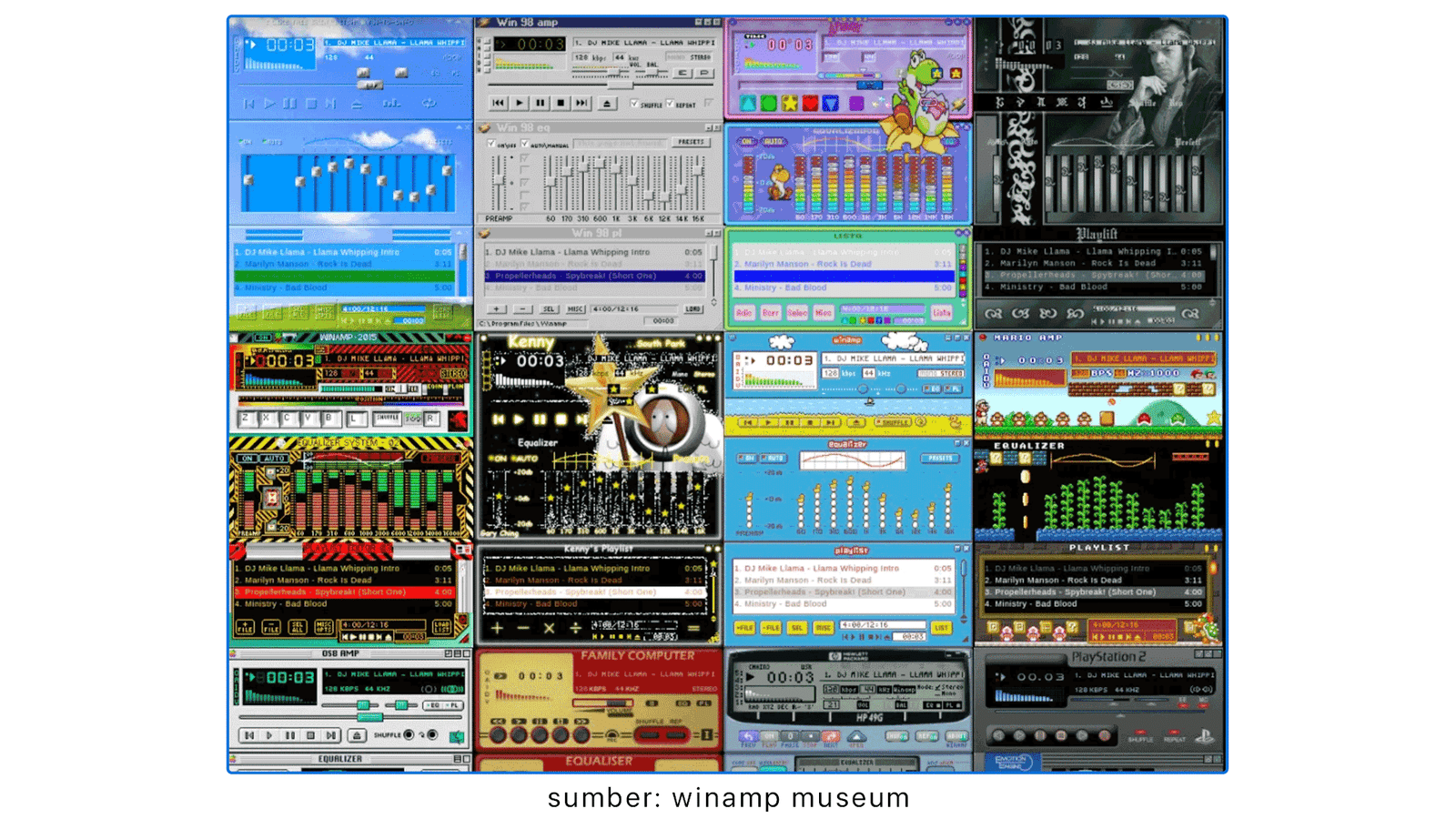Toggle AUTO in the Winamp 2015 equalizer
The height and width of the screenshot is (819, 1456).
[275, 459]
